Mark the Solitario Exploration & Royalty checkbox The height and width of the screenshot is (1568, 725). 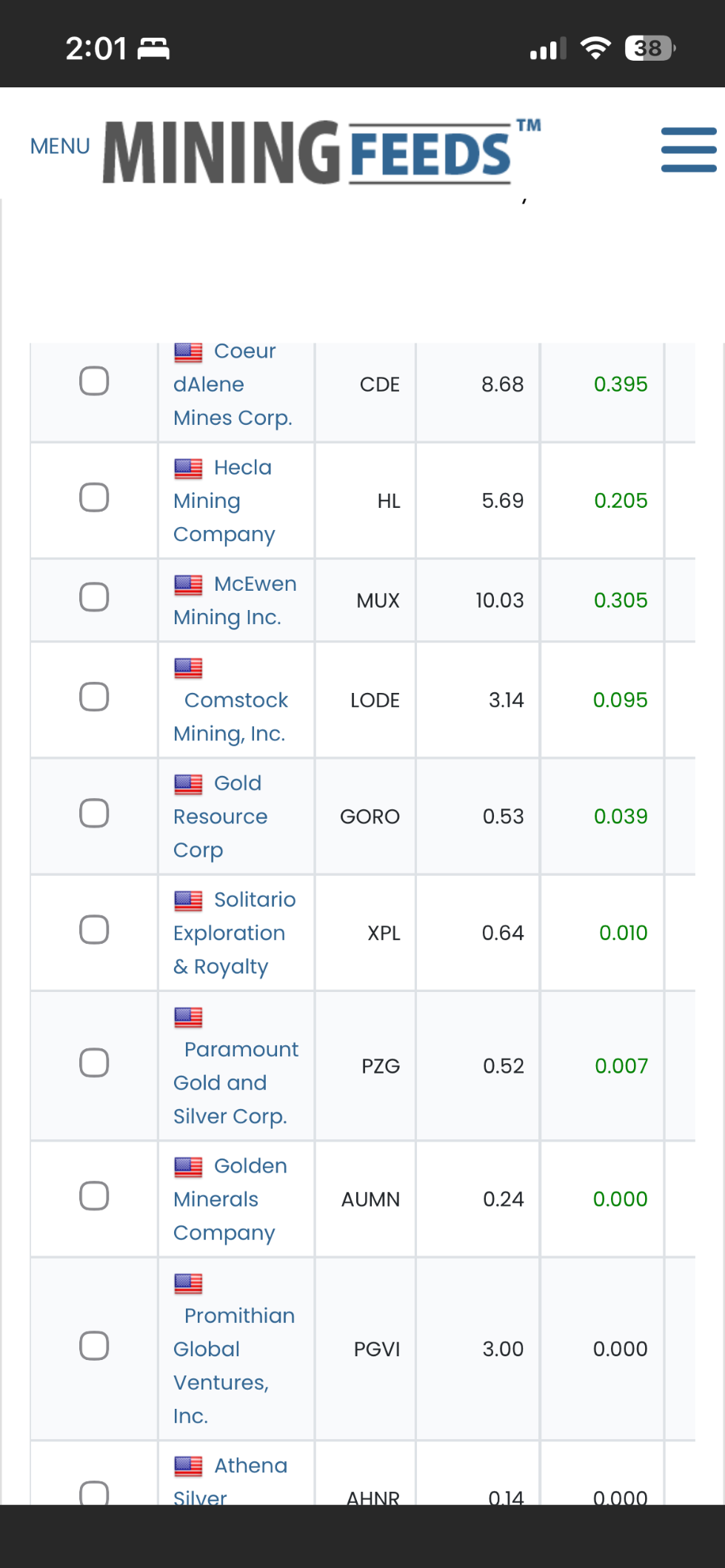coord(94,930)
